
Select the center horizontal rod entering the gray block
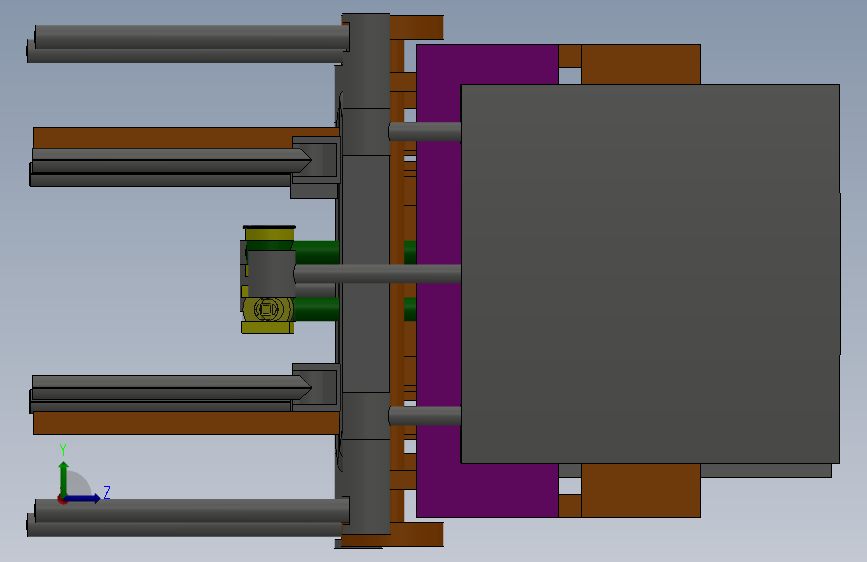377,274
